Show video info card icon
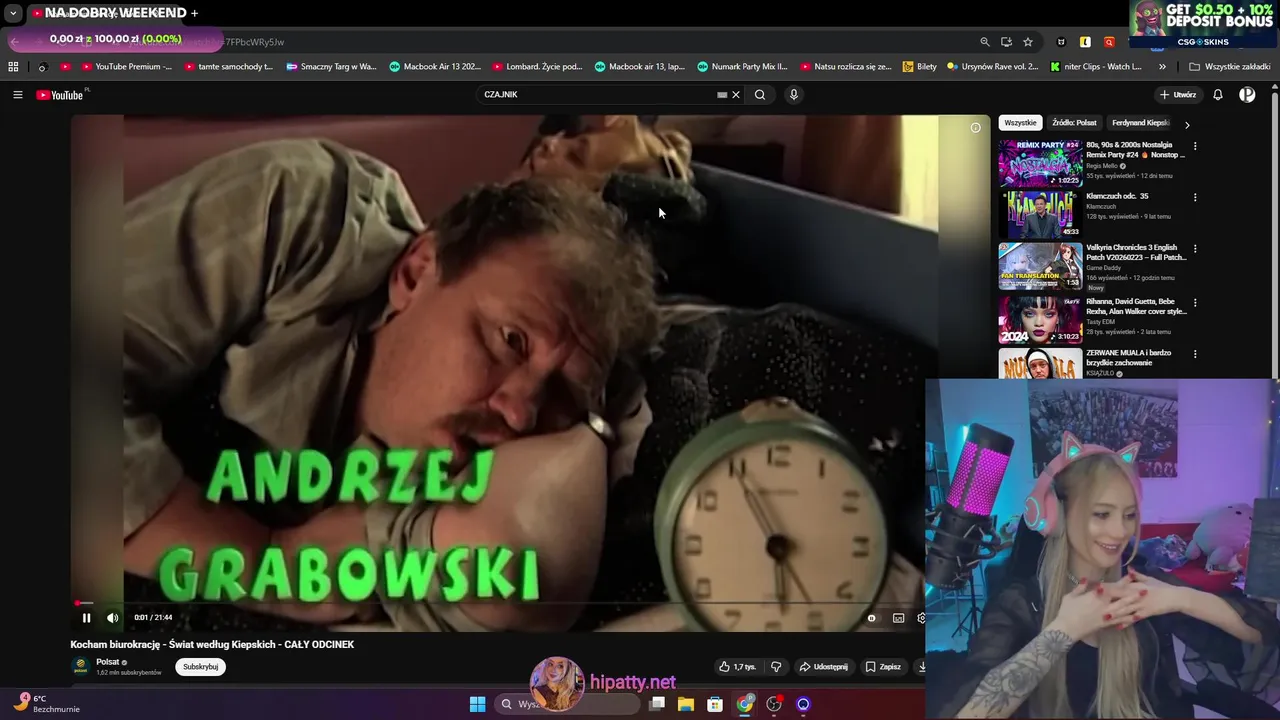 pos(976,128)
